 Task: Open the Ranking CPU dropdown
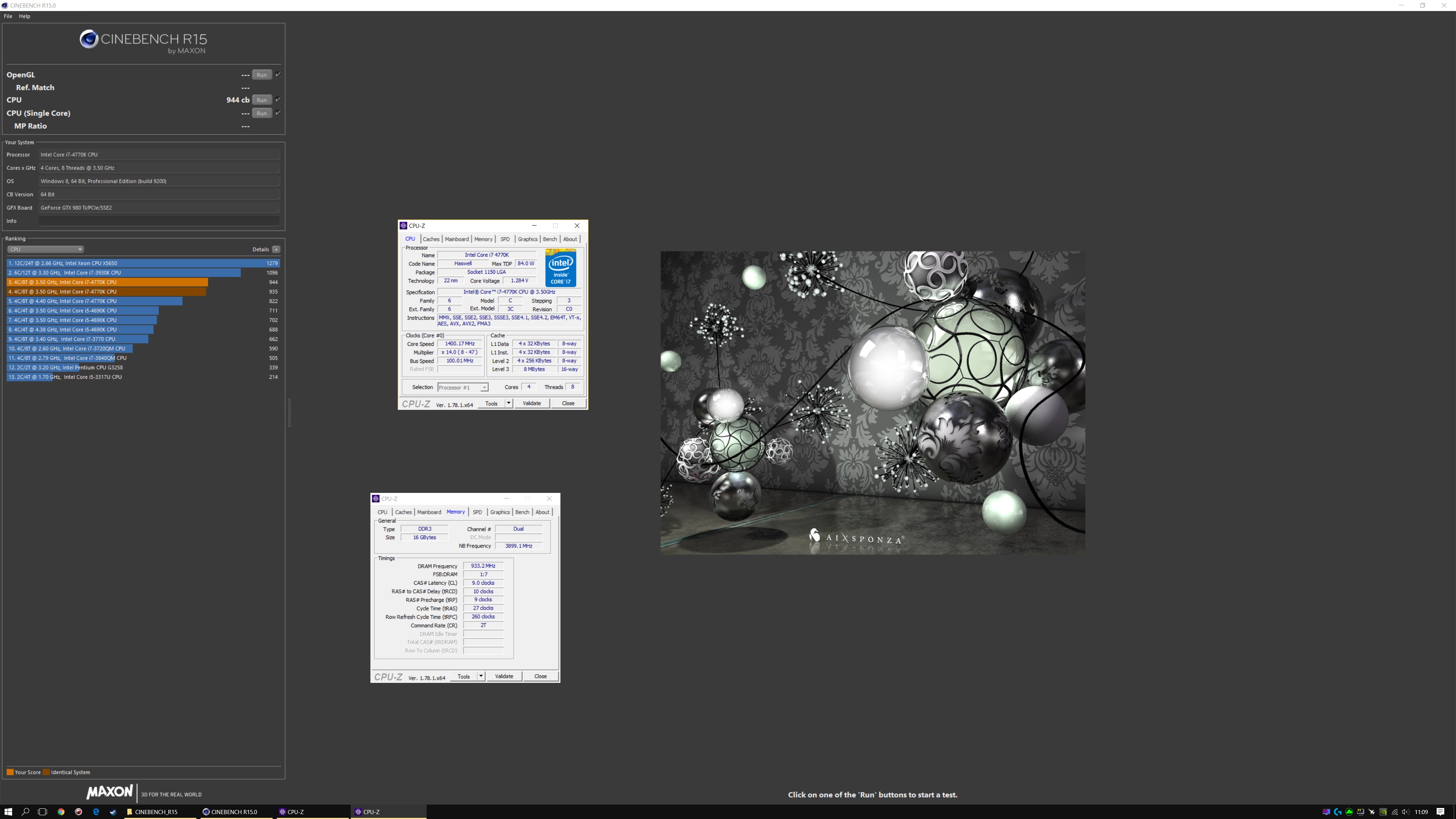[45, 249]
